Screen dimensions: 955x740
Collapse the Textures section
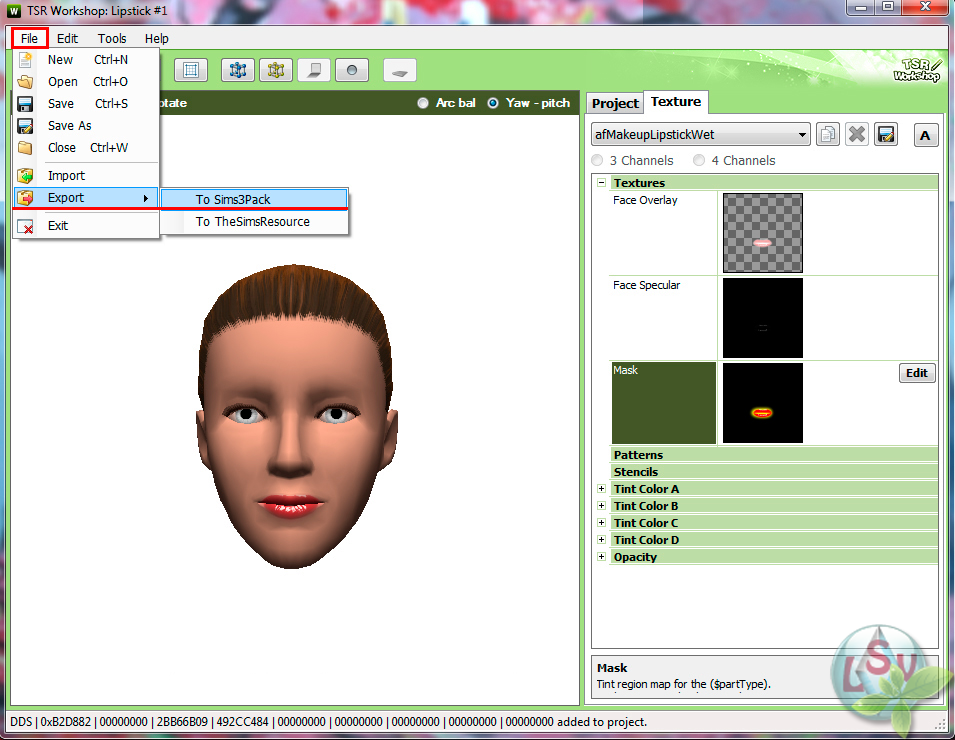pyautogui.click(x=602, y=182)
